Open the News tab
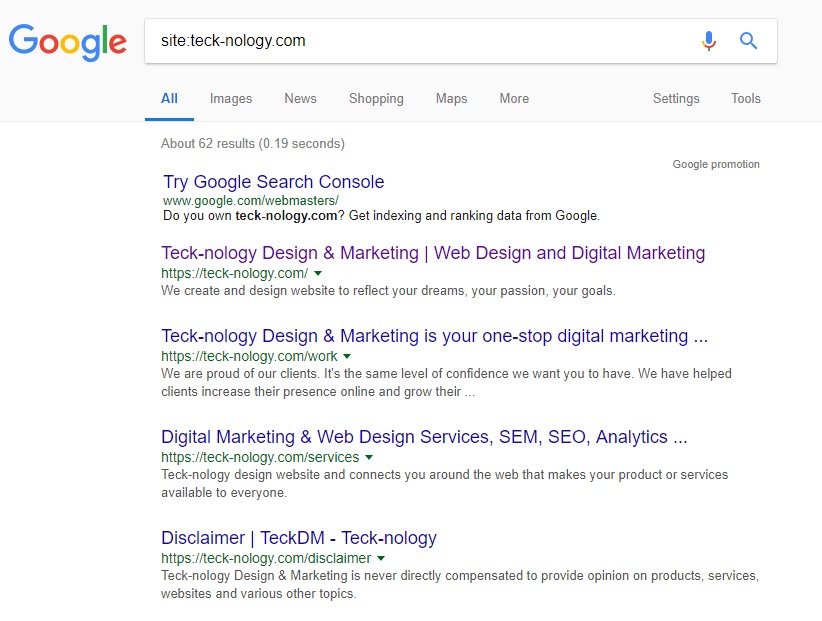 point(300,99)
